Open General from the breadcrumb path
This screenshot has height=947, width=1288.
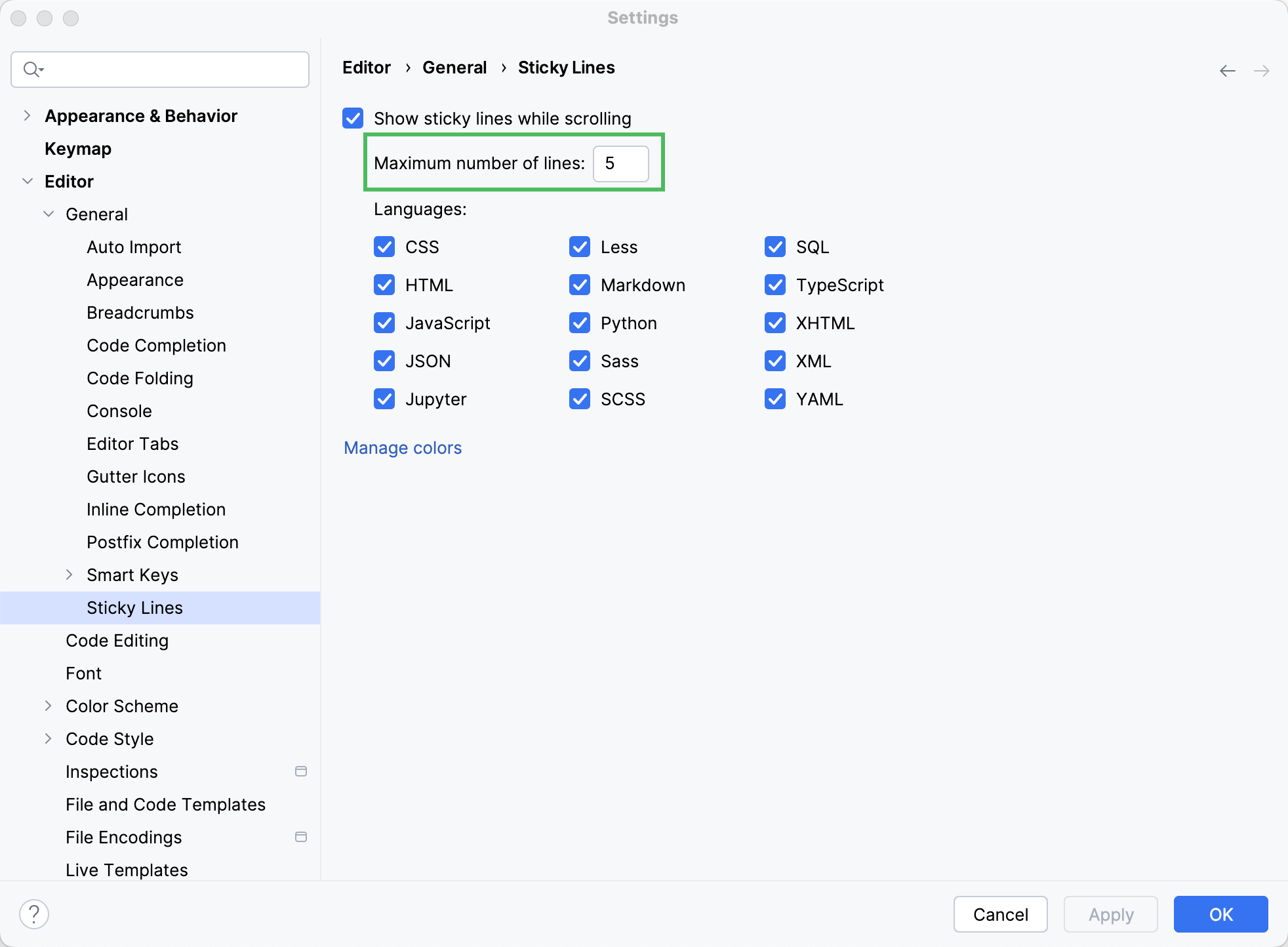coord(454,68)
